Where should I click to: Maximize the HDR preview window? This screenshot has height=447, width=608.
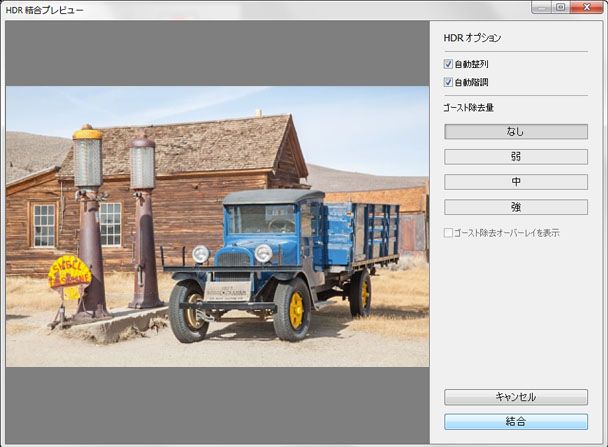tap(561, 7)
